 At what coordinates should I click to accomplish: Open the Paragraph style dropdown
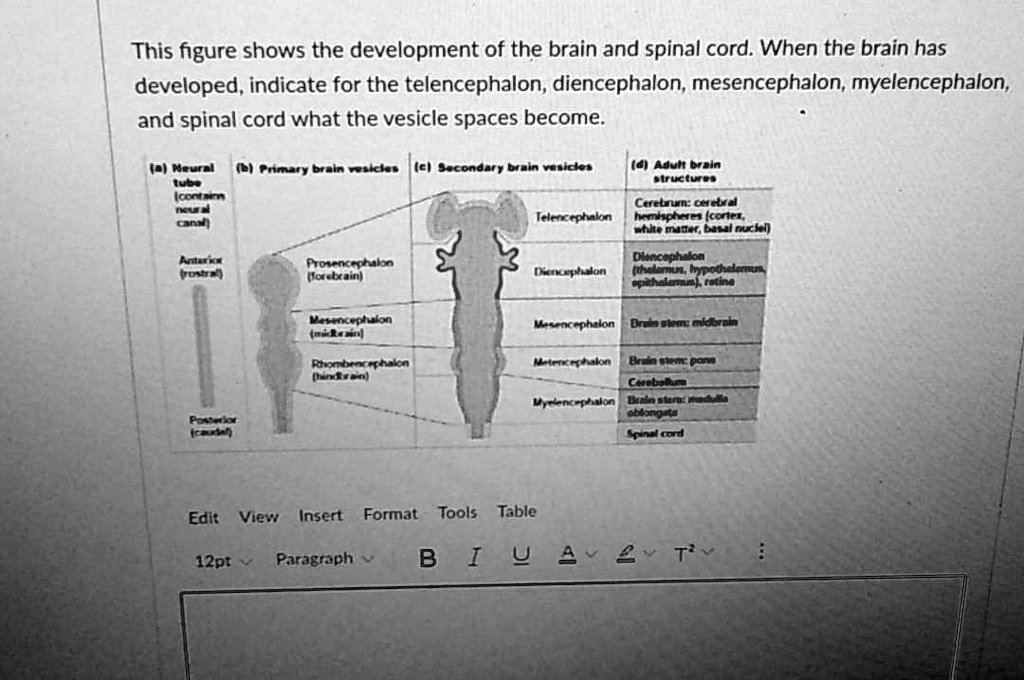click(x=325, y=559)
